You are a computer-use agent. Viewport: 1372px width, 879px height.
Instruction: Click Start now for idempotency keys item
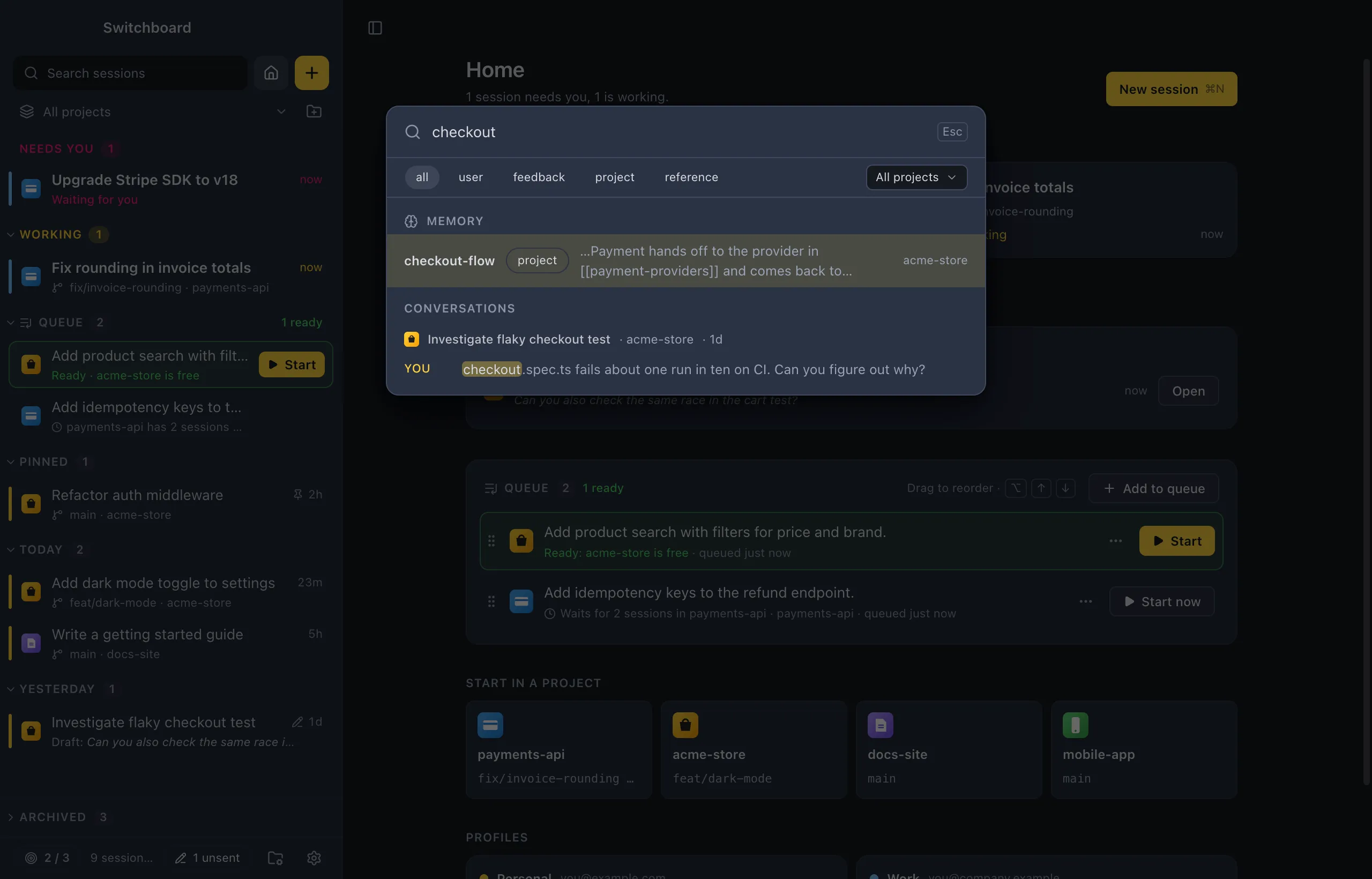pyautogui.click(x=1161, y=601)
